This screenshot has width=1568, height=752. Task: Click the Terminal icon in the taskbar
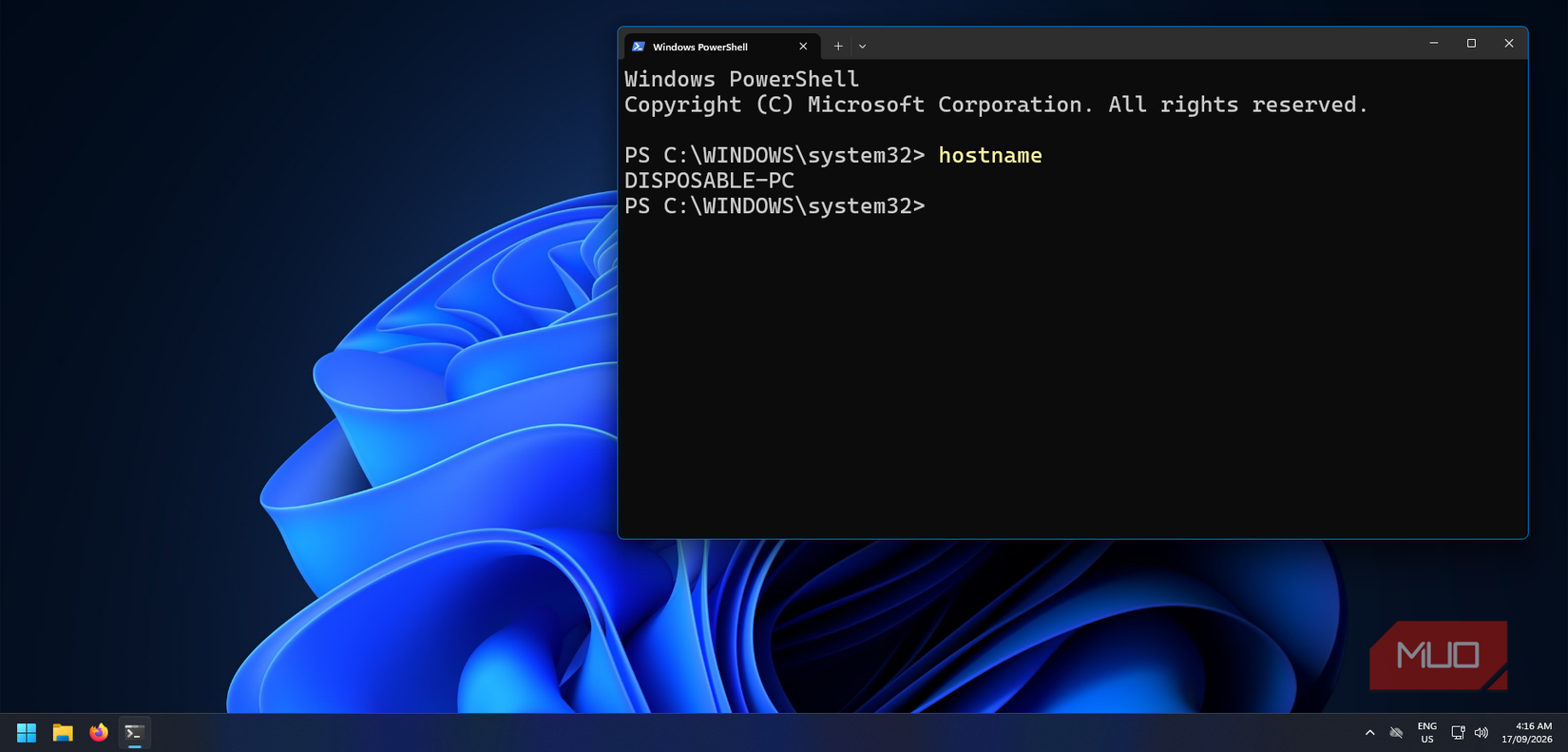click(x=135, y=733)
